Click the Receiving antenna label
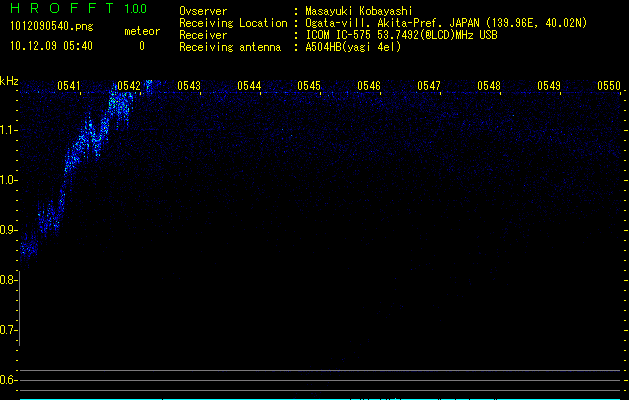The height and width of the screenshot is (400, 629). [230, 47]
